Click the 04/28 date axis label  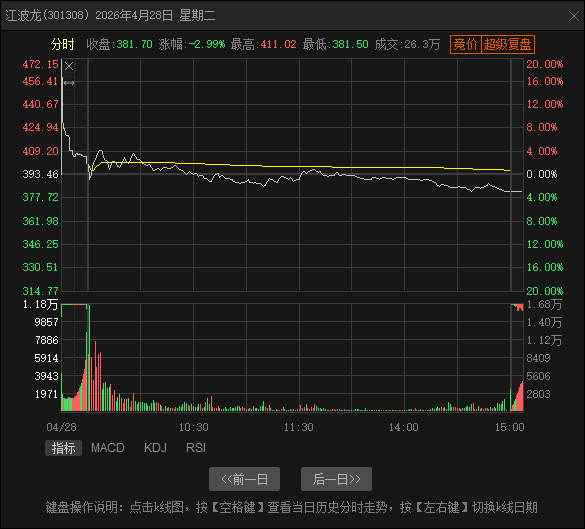point(62,427)
